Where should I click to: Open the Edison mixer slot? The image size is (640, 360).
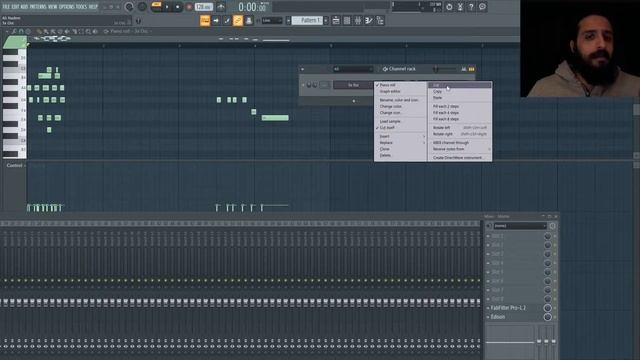[498, 317]
